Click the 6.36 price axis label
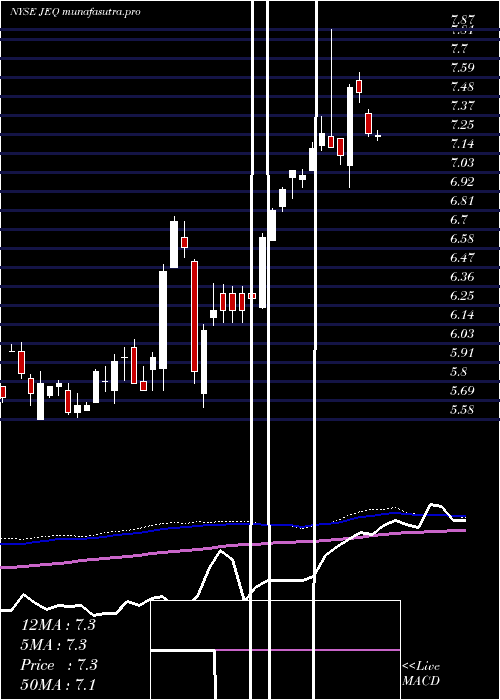The image size is (500, 700). (462, 277)
